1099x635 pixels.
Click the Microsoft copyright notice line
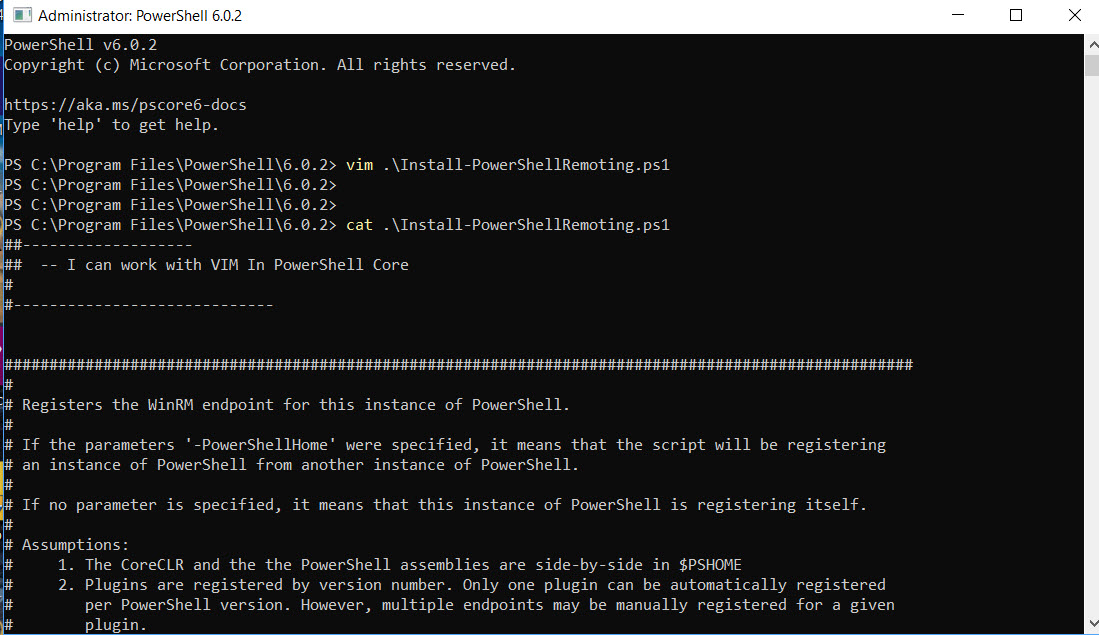point(260,64)
